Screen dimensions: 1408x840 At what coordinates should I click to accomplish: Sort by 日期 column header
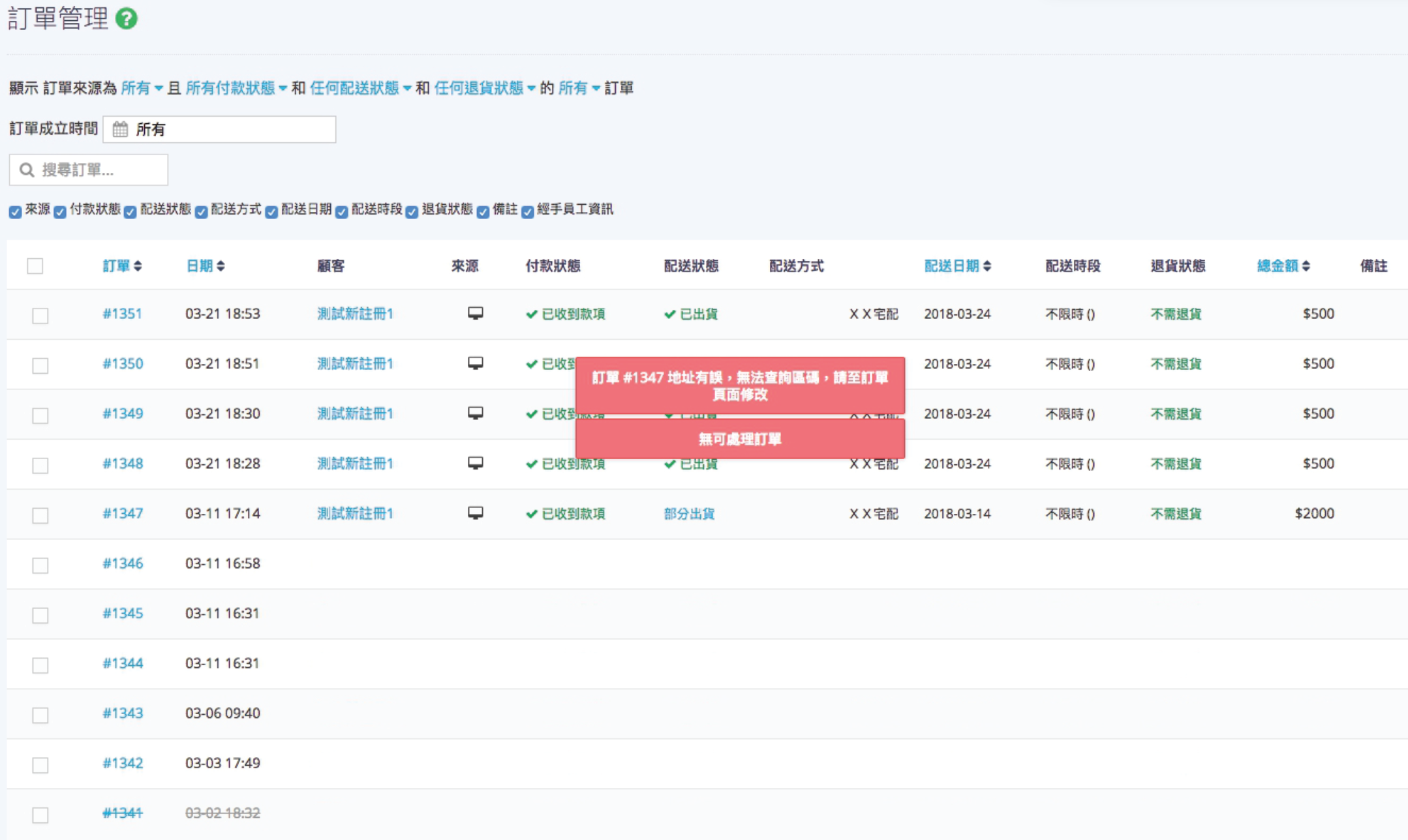206,266
